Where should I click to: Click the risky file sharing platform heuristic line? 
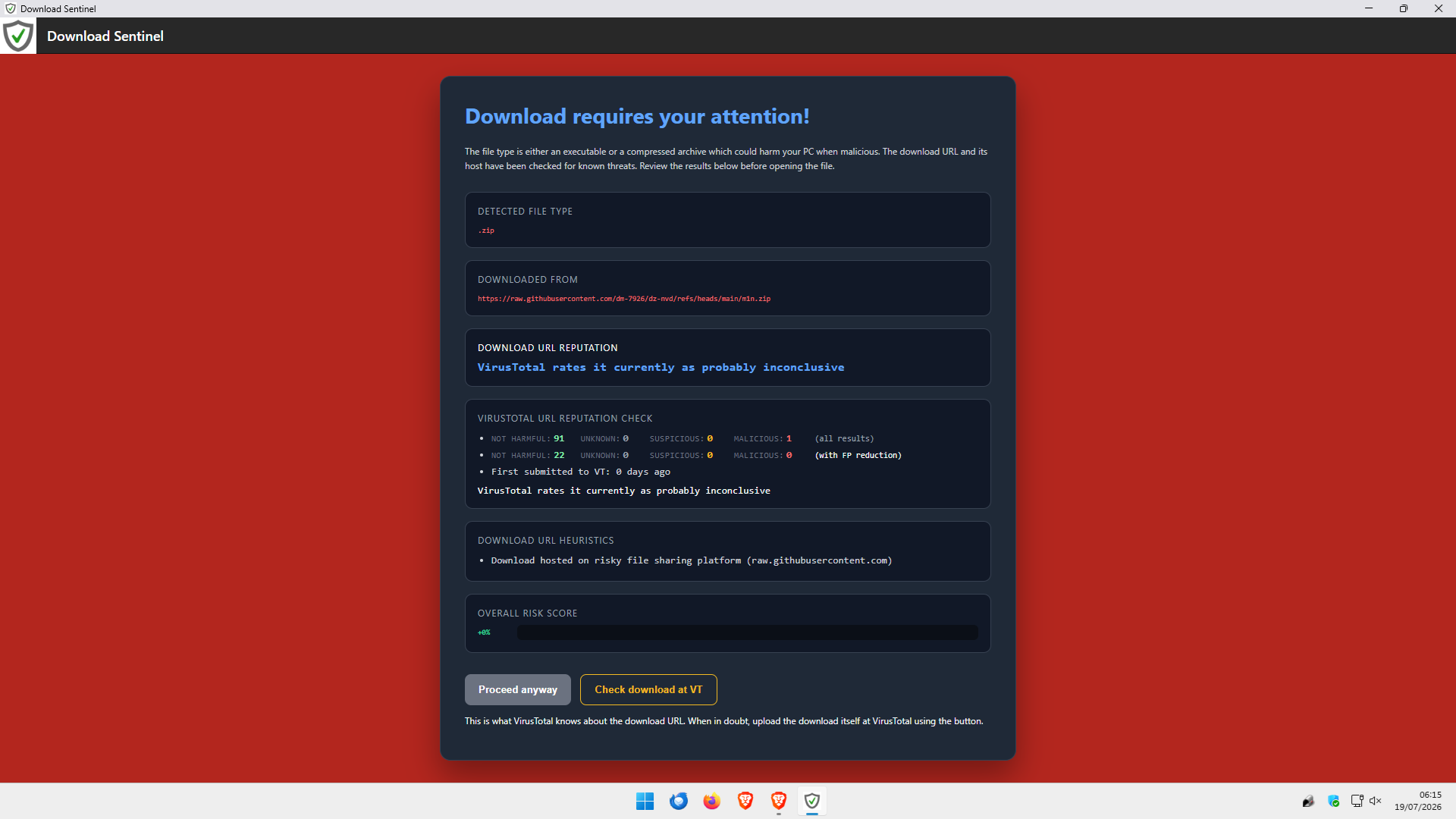point(692,560)
